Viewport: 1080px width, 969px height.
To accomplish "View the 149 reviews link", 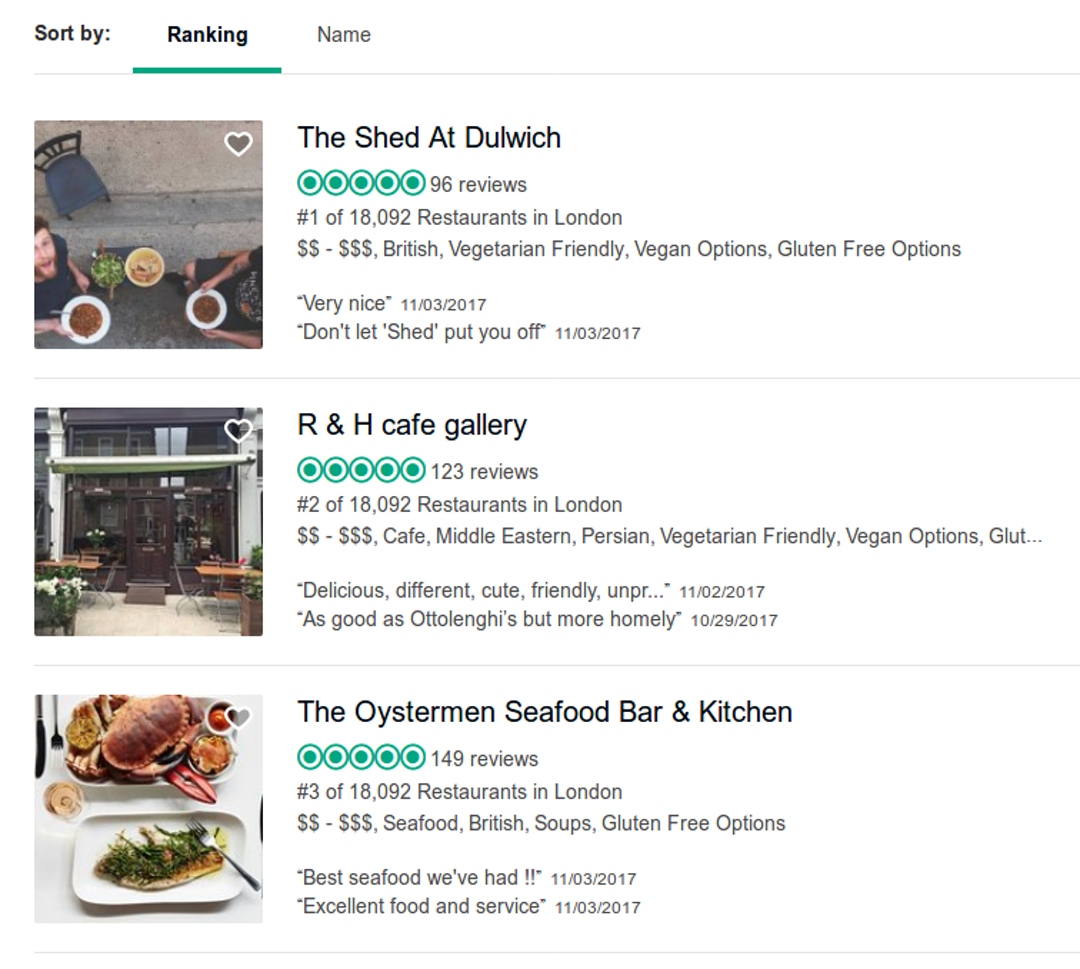I will 484,759.
